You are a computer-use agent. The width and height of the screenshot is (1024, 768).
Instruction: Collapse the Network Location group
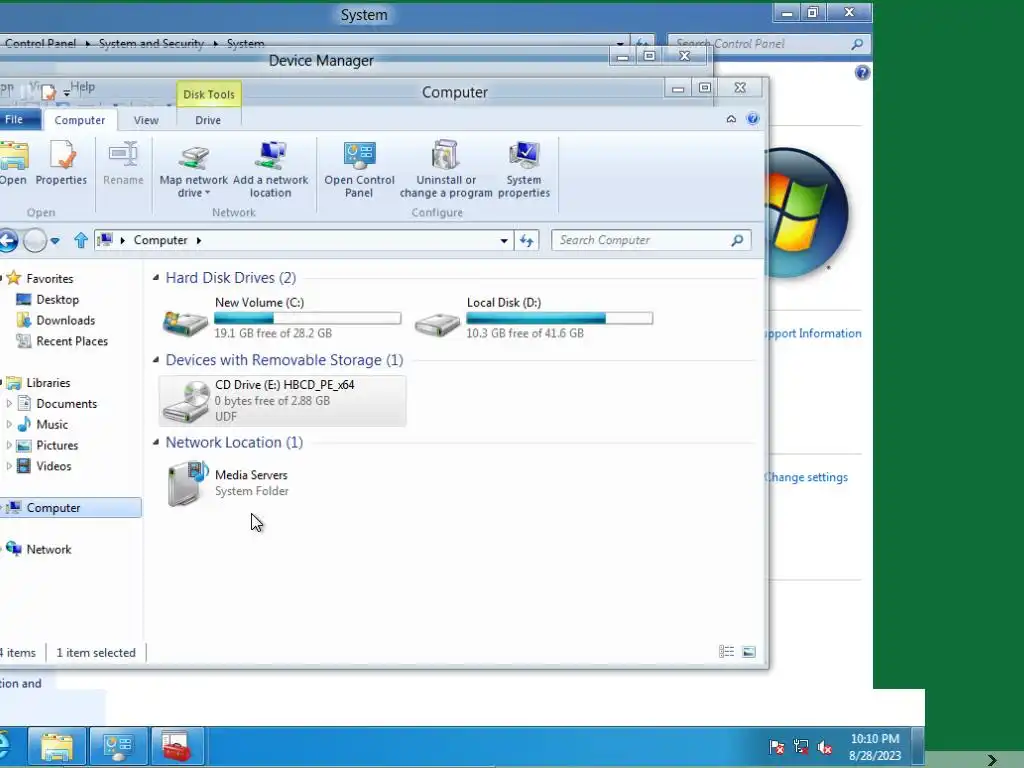pyautogui.click(x=155, y=442)
